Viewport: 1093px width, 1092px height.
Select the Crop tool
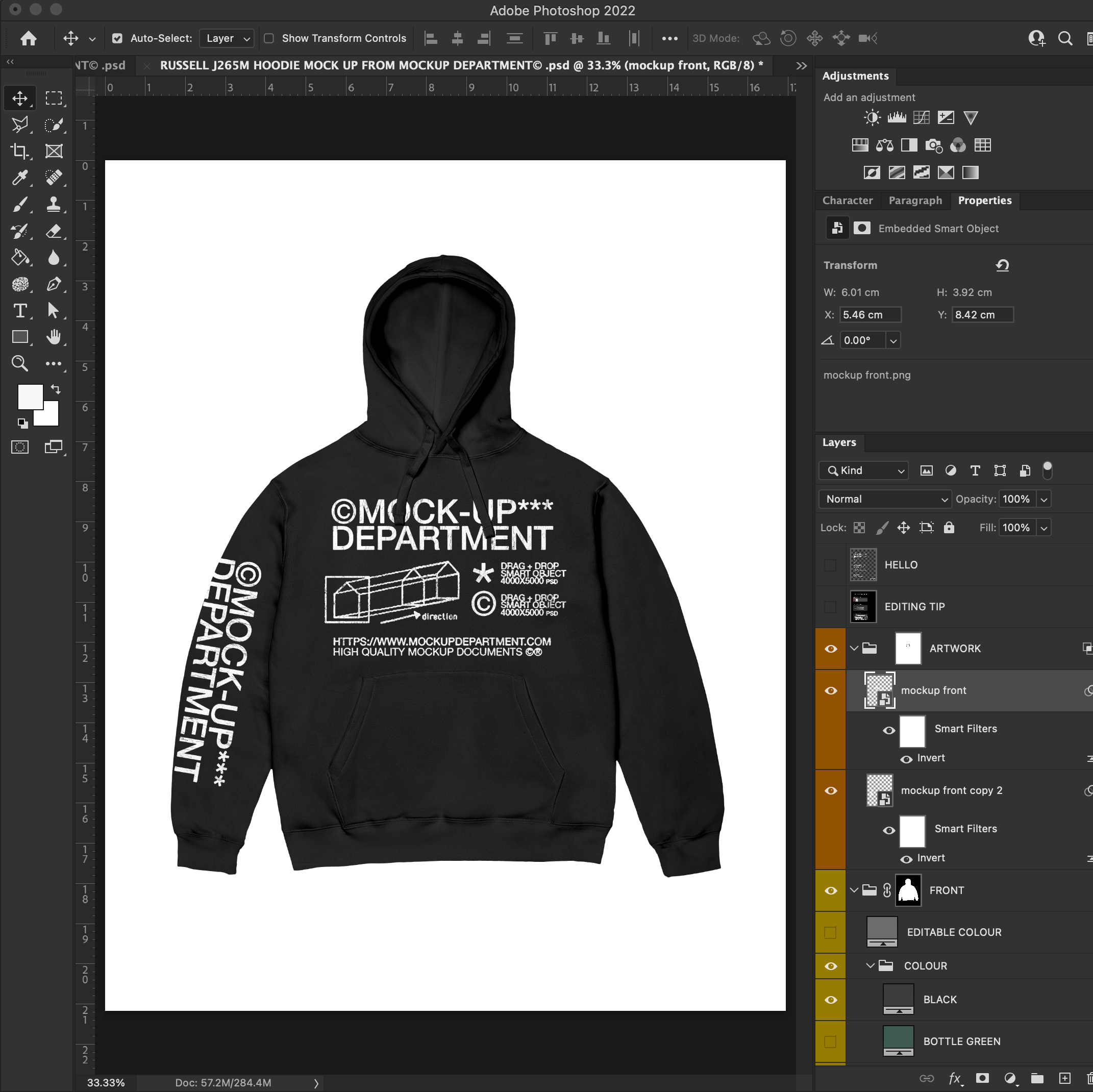click(x=20, y=151)
